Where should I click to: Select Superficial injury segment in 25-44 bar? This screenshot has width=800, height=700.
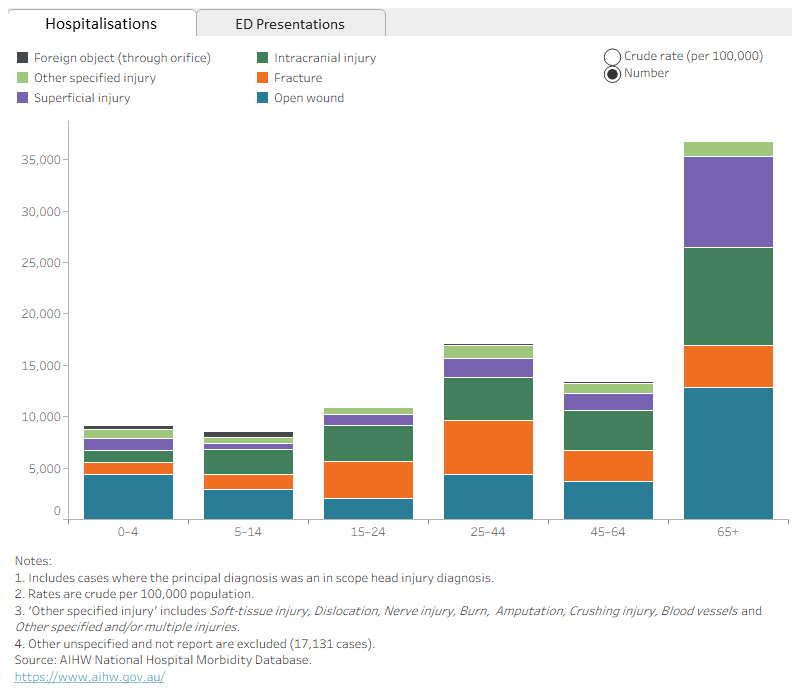tap(488, 368)
